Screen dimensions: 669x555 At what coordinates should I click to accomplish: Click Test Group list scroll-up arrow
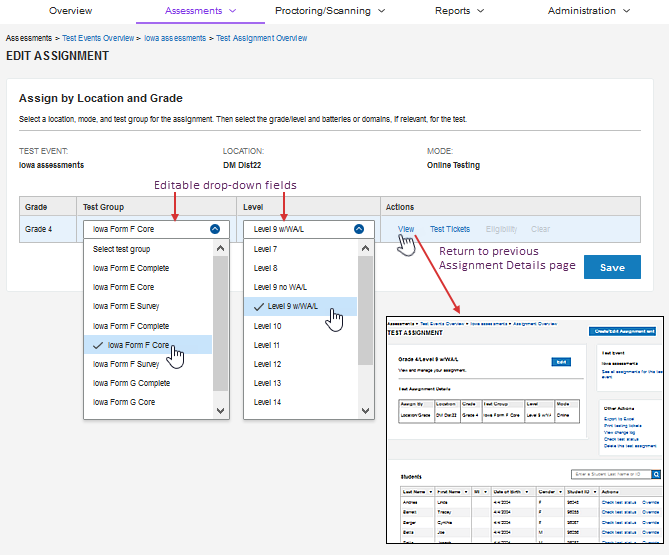click(x=221, y=248)
